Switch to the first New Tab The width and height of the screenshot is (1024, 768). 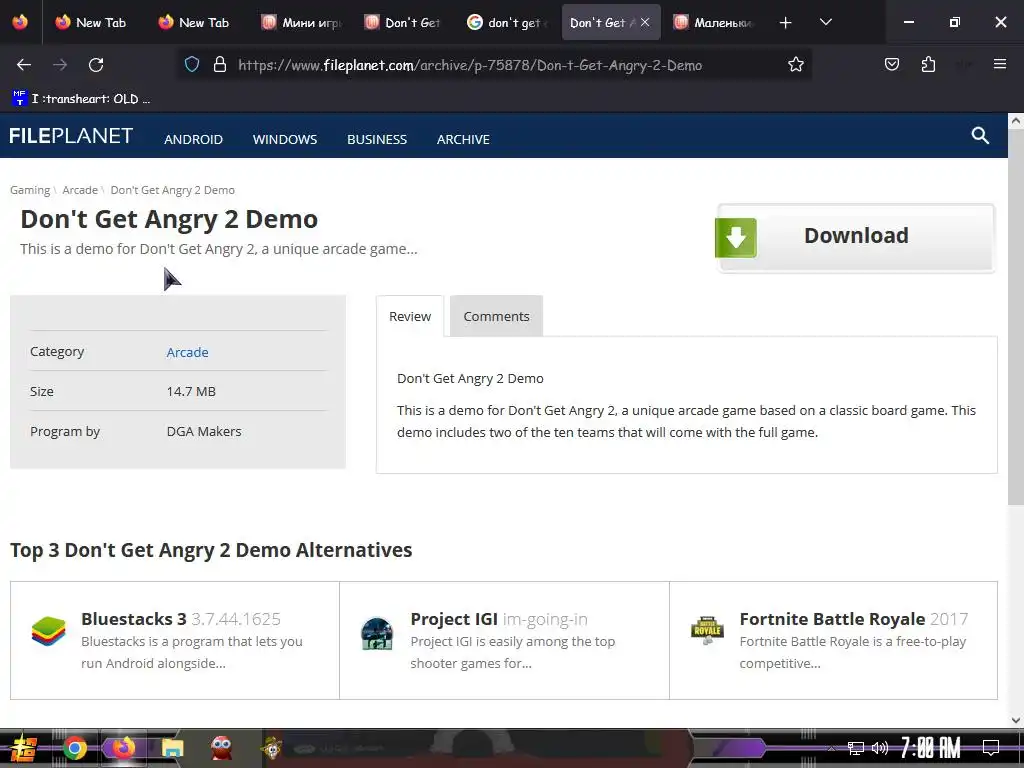pos(91,22)
